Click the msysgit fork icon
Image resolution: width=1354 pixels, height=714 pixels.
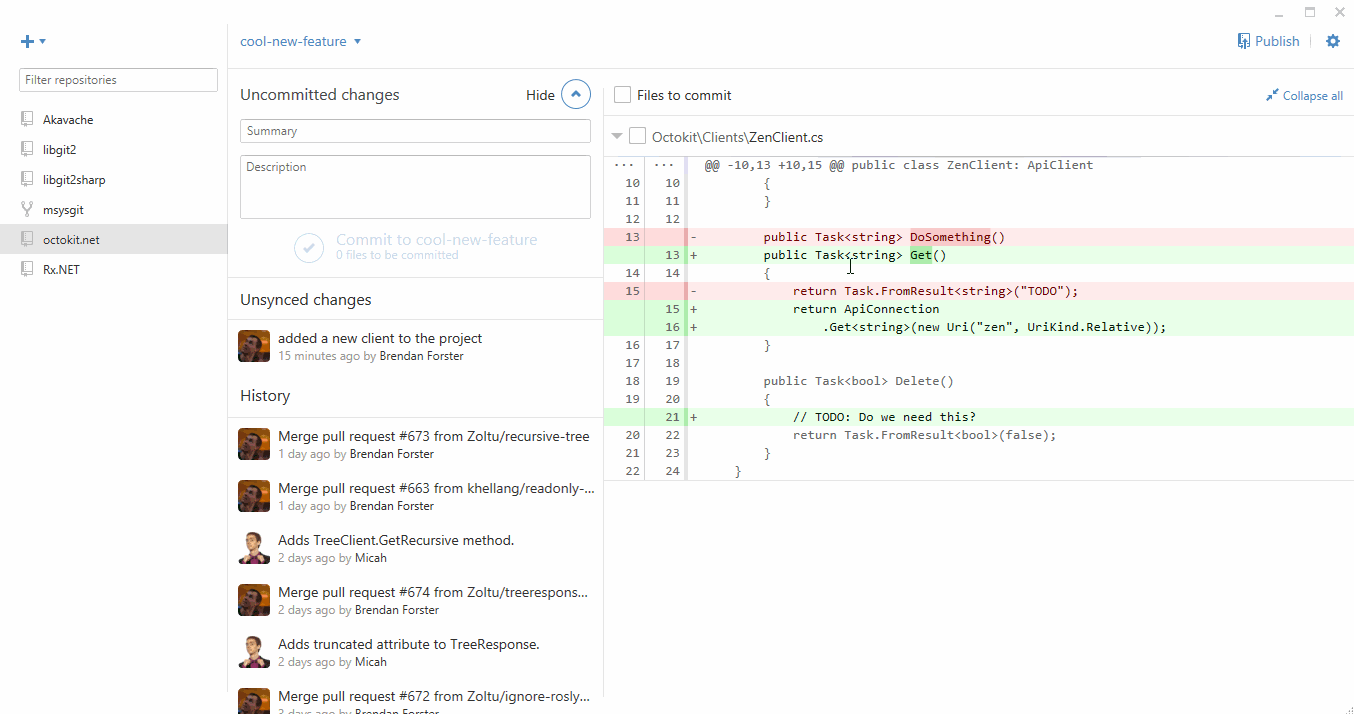(x=27, y=210)
